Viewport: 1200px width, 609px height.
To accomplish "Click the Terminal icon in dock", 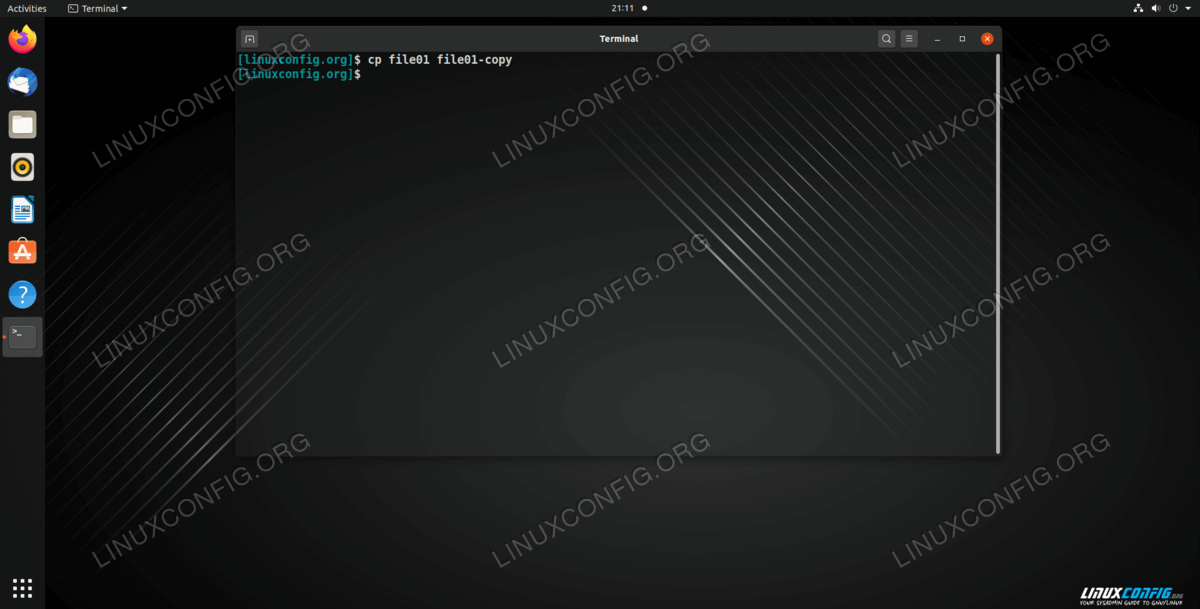I will [22, 337].
